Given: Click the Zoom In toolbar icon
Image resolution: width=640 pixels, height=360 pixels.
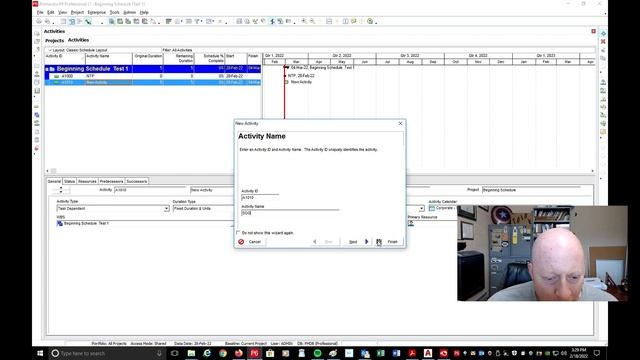Looking at the screenshot, I should click(x=304, y=21).
